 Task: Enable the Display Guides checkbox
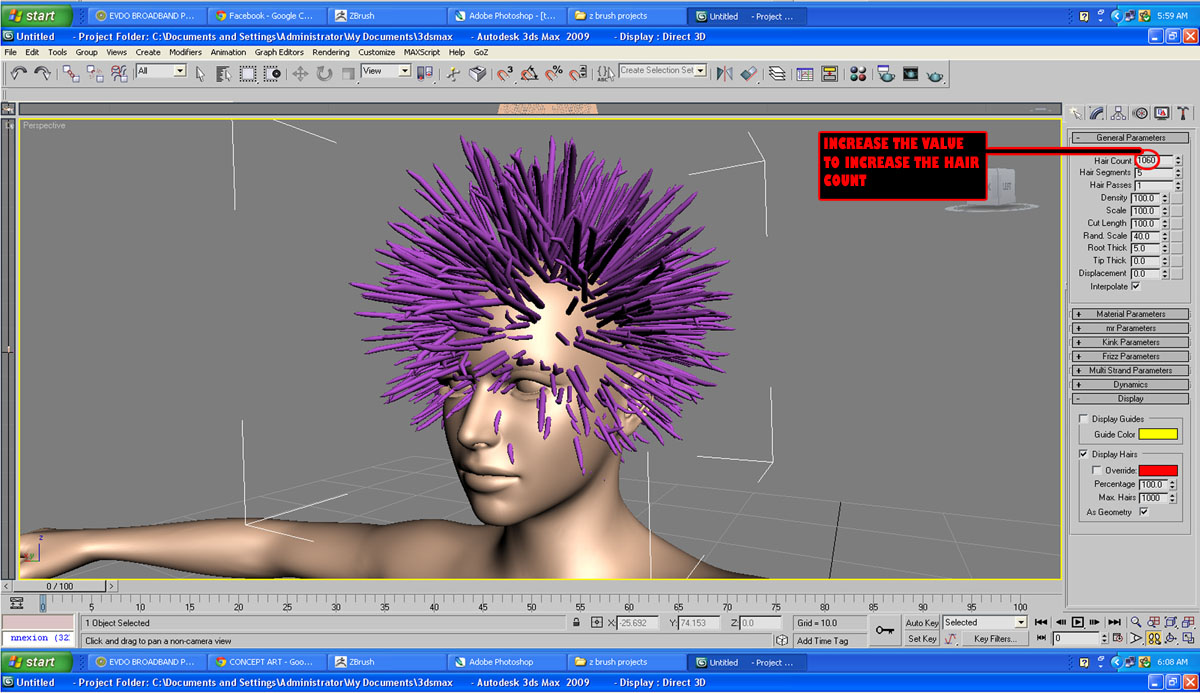click(1084, 419)
